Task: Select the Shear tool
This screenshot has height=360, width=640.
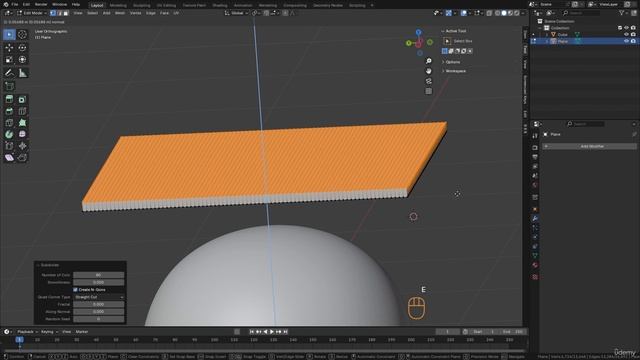Action: pyautogui.click(x=9, y=158)
